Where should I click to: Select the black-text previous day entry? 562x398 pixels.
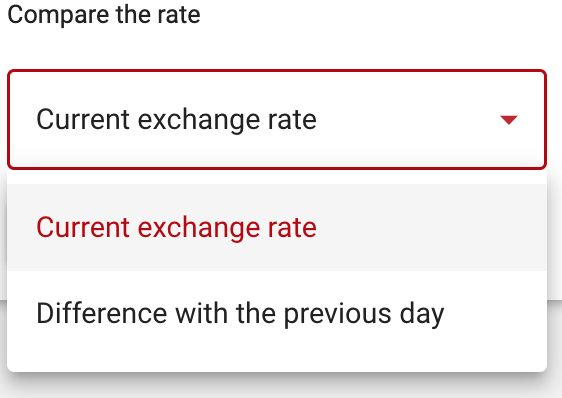277,314
